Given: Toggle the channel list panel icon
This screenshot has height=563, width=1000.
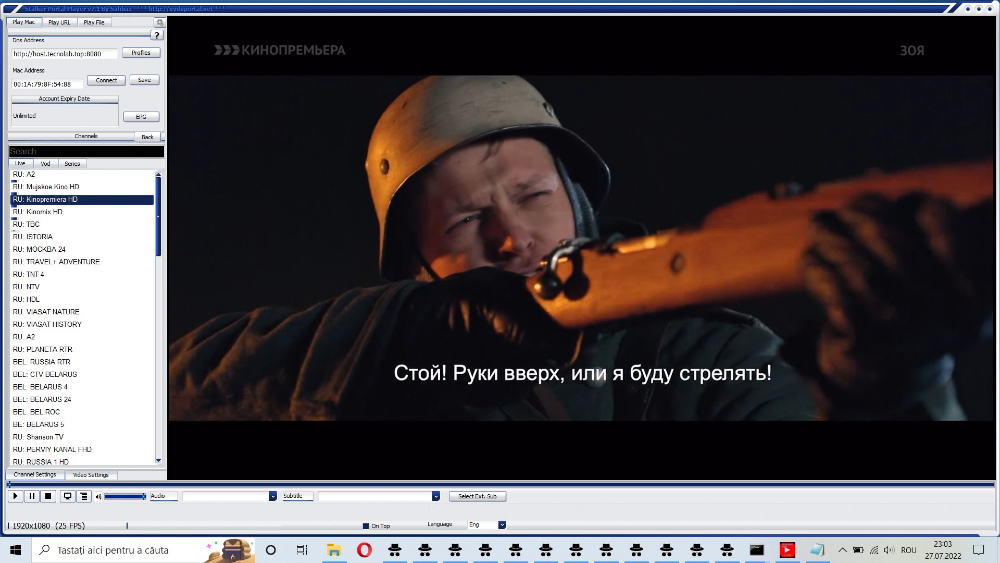Looking at the screenshot, I should click(x=84, y=496).
